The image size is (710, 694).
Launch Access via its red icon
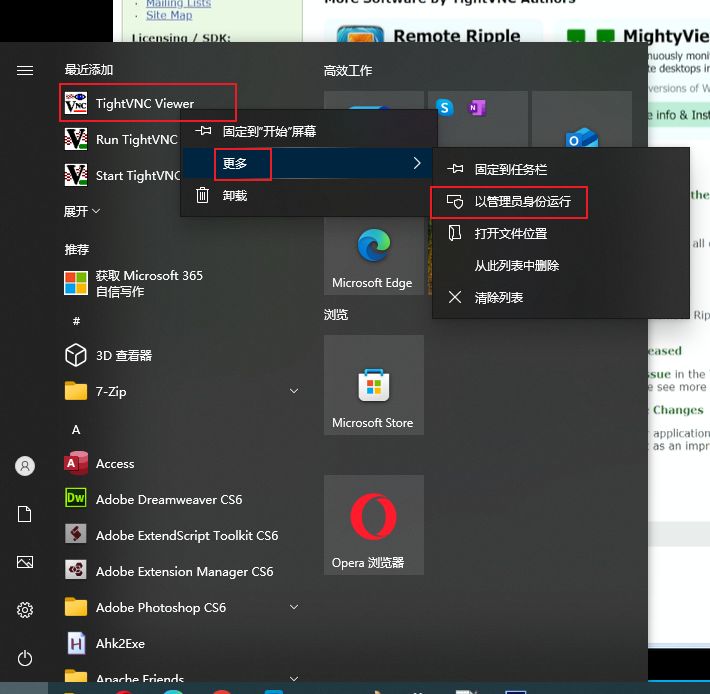(76, 463)
